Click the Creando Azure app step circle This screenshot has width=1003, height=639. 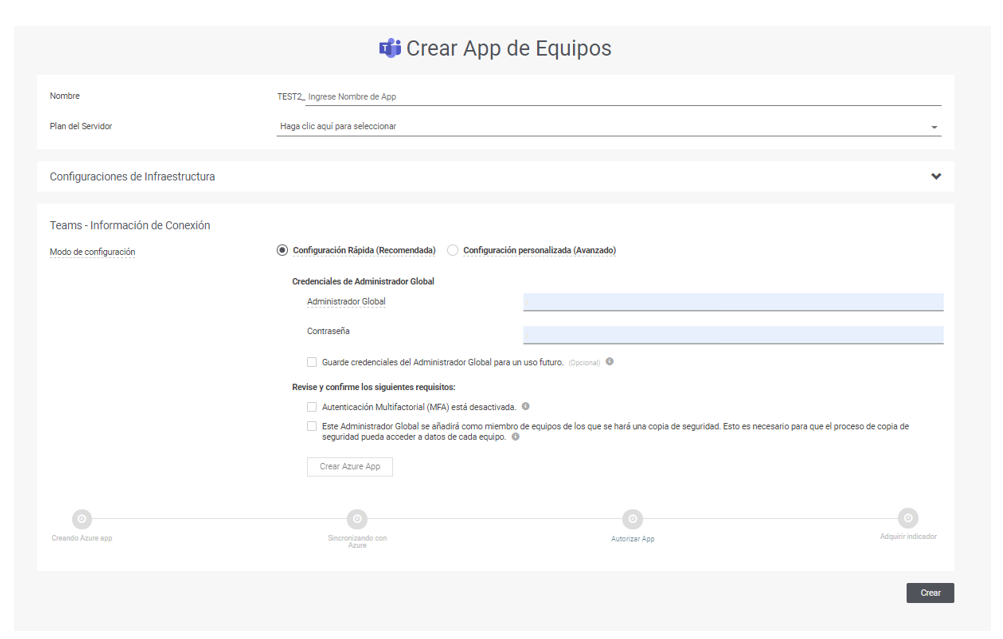82,519
